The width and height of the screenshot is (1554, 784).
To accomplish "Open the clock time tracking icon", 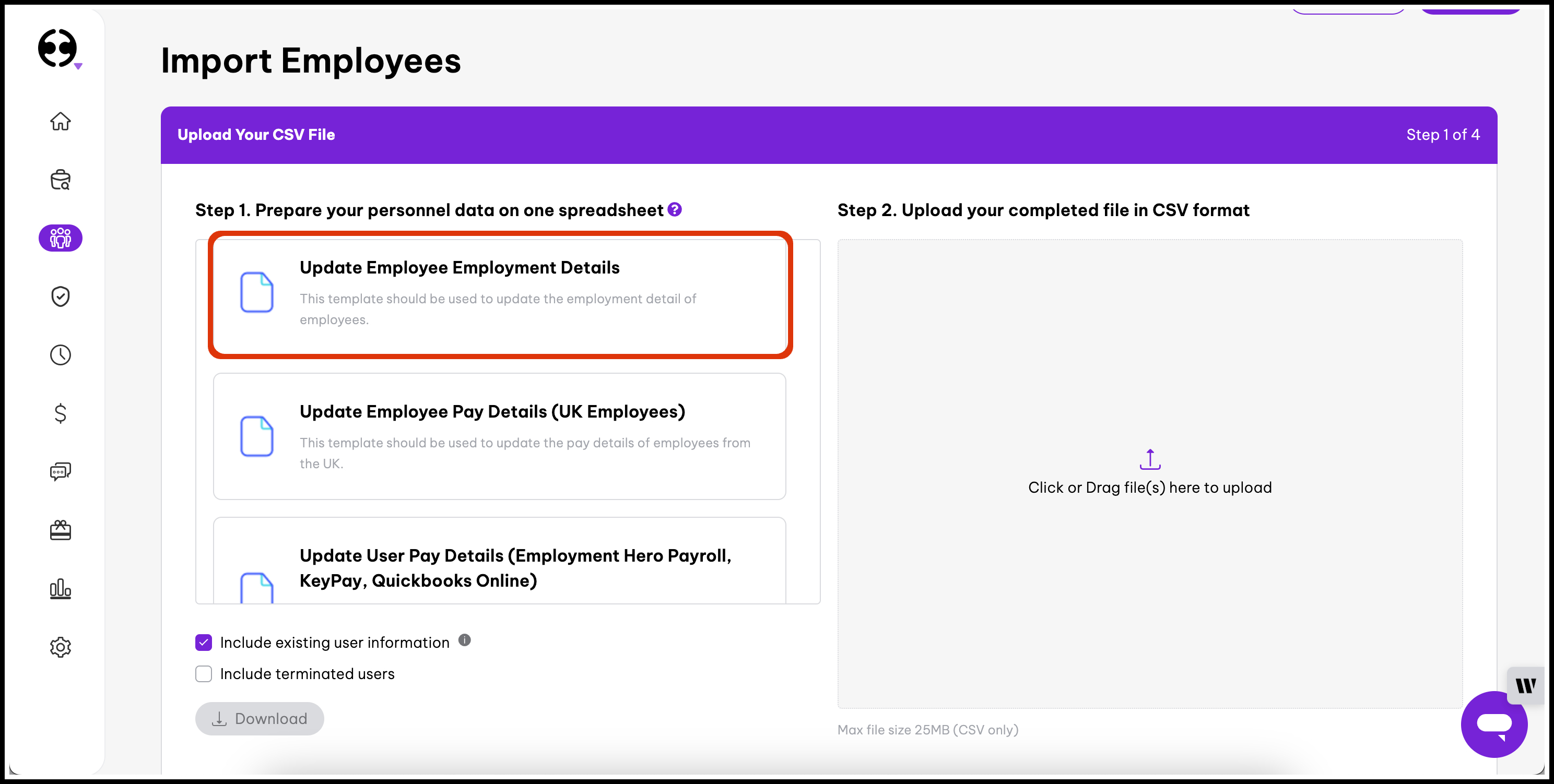I will (61, 354).
